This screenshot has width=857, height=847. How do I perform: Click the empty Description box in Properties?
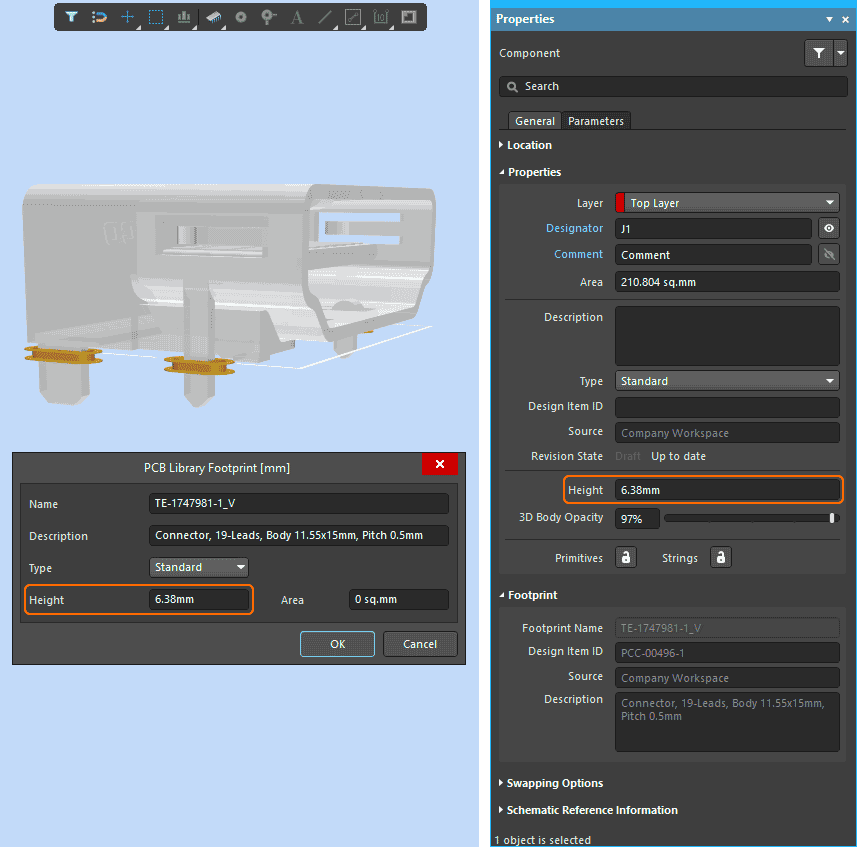click(x=727, y=336)
